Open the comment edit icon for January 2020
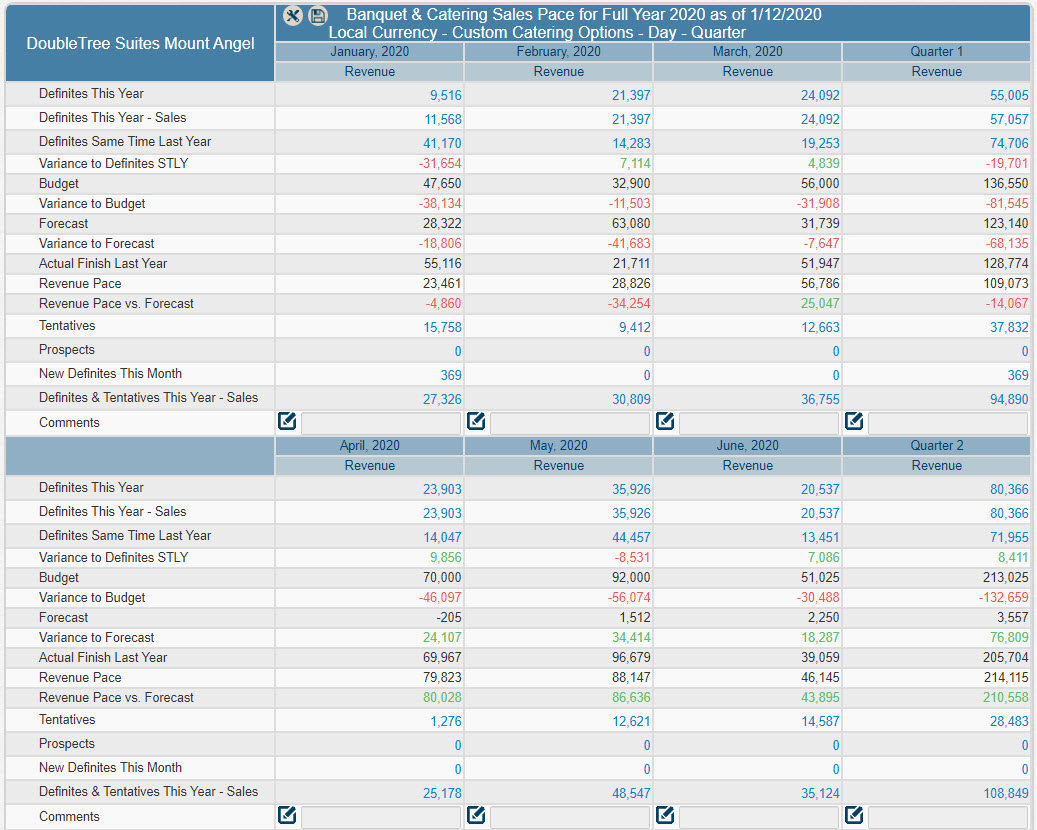This screenshot has height=830, width=1037. pyautogui.click(x=287, y=421)
